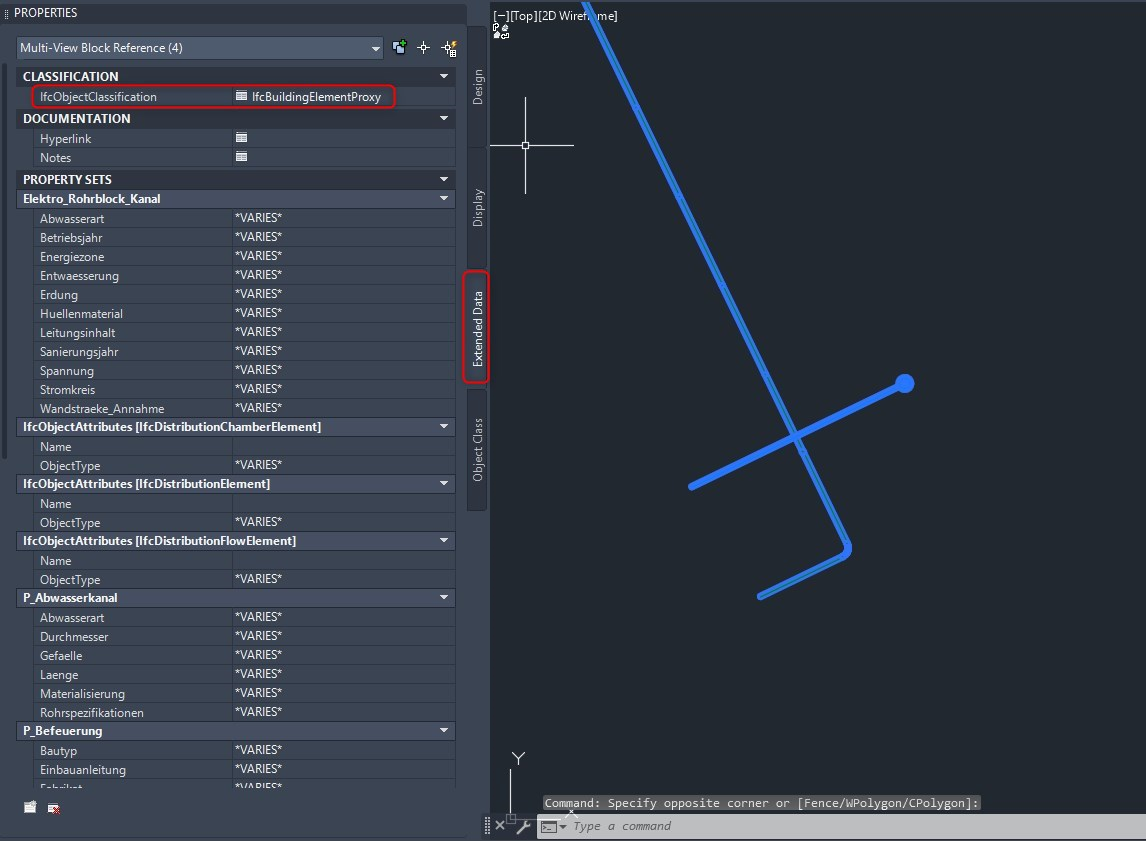Select the Durchmesser VARIES value field
Viewport: 1146px width, 841px height.
[330, 636]
